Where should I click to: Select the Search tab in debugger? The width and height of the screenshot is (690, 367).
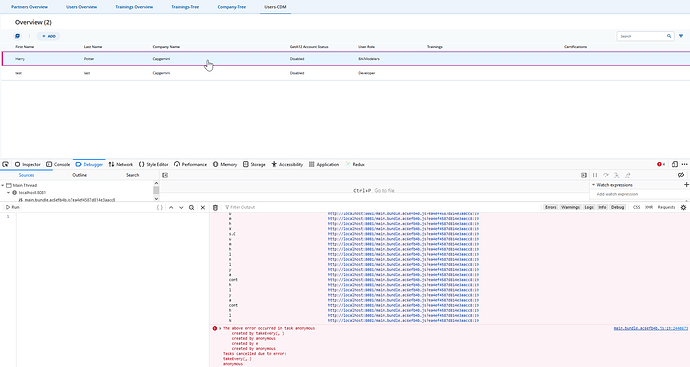point(132,175)
